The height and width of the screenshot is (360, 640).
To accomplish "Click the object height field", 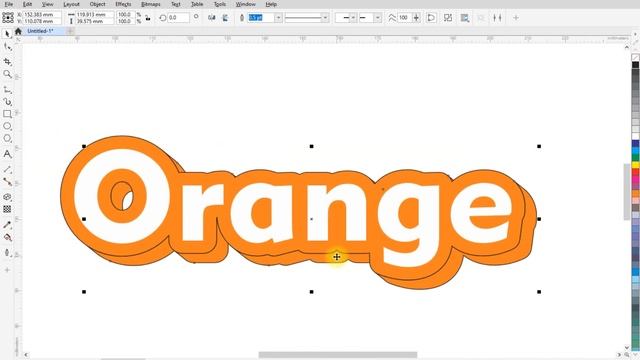I will (95, 21).
